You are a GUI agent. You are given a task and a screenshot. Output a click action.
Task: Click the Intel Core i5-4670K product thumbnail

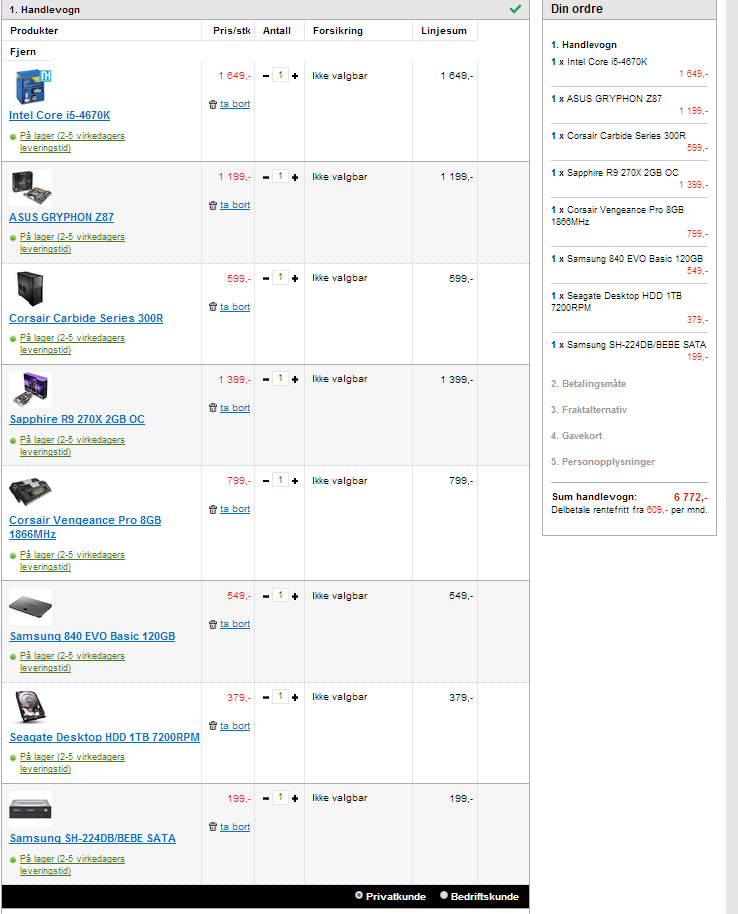pos(33,86)
